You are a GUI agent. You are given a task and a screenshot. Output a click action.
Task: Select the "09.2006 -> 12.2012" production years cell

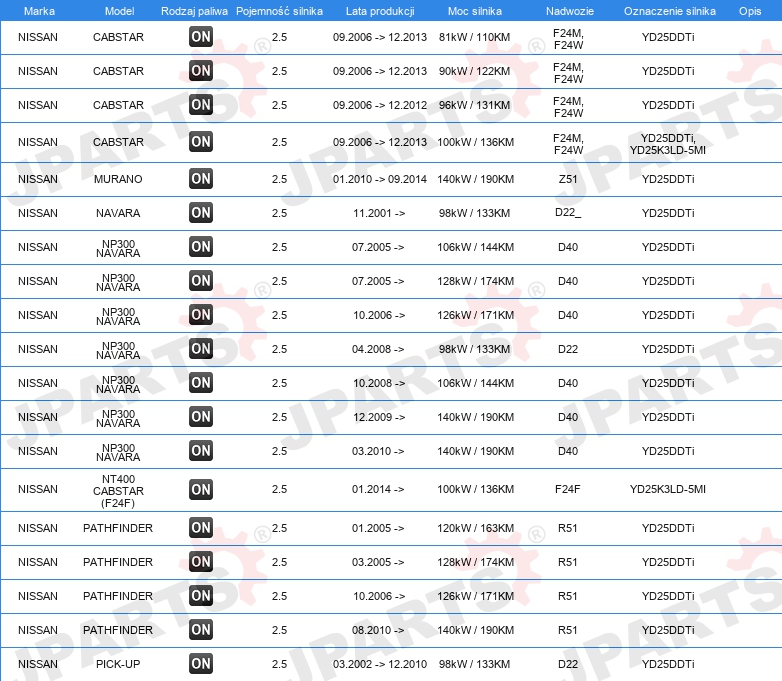pyautogui.click(x=380, y=105)
